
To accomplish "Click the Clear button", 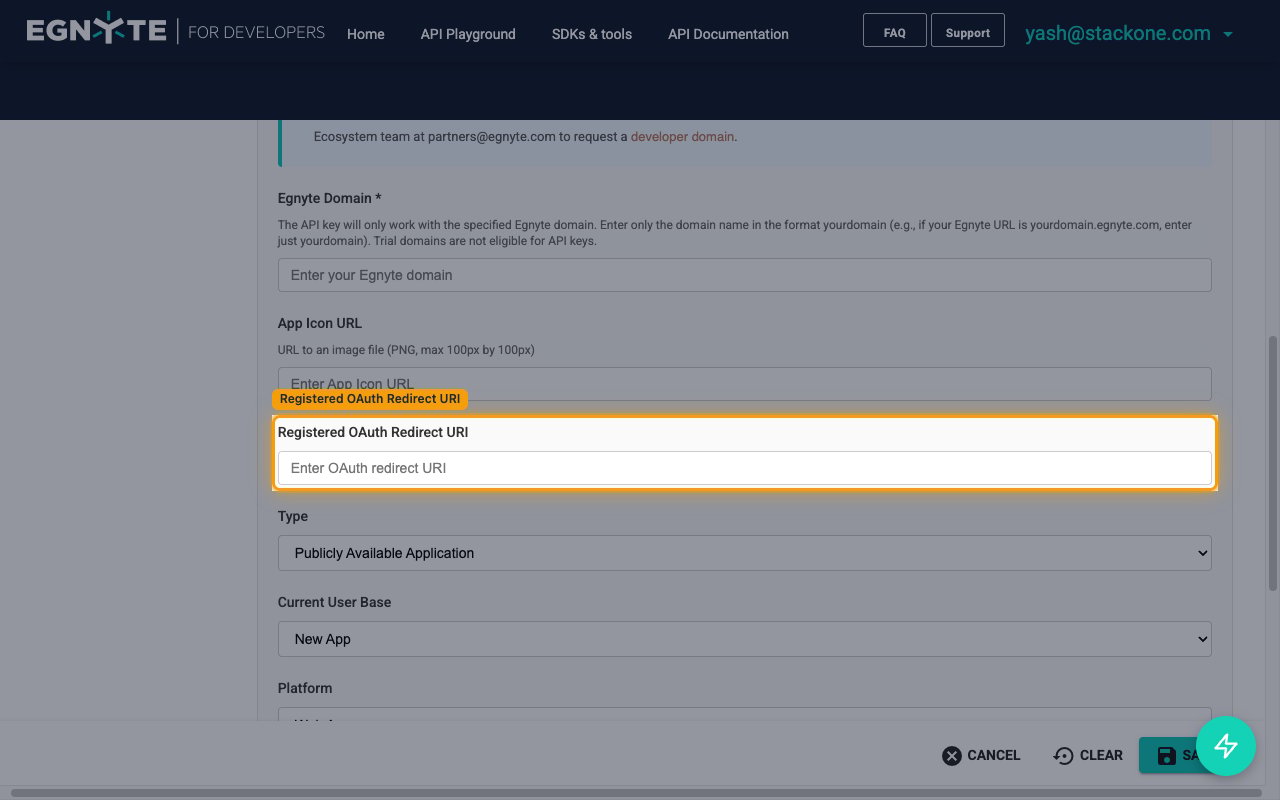I will pos(1088,755).
